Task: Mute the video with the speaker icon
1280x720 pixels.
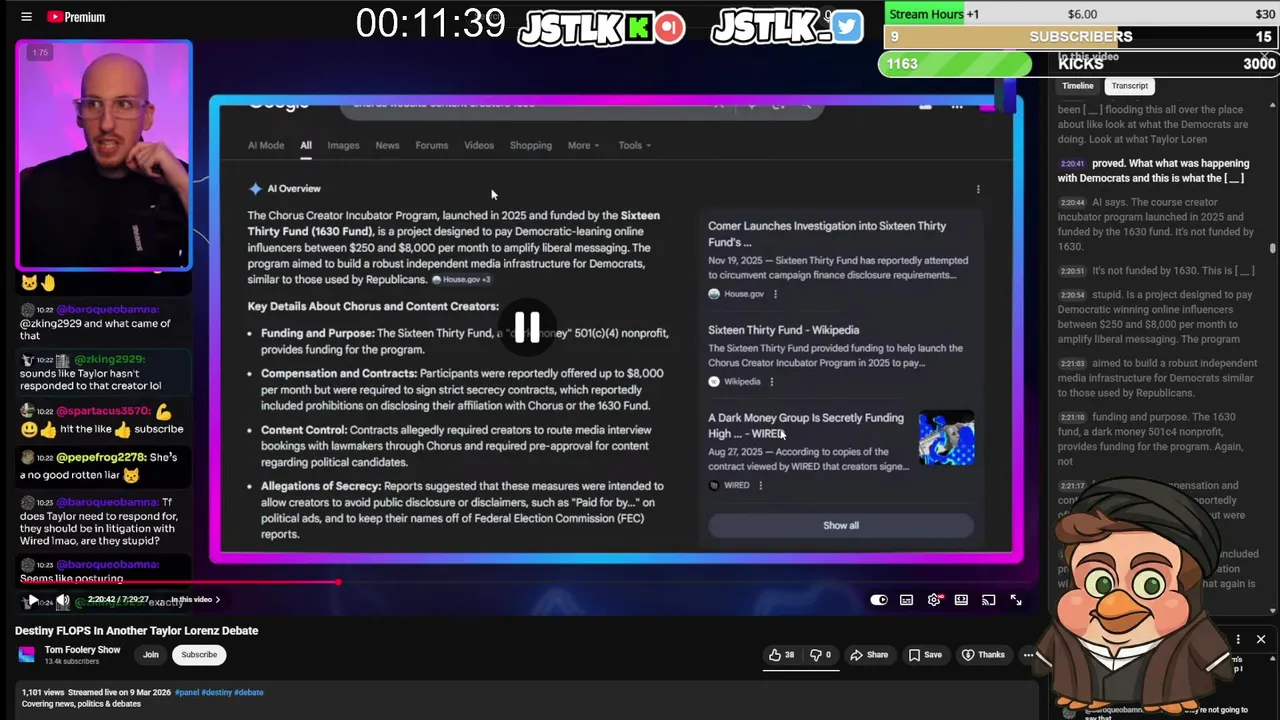Action: click(x=63, y=600)
